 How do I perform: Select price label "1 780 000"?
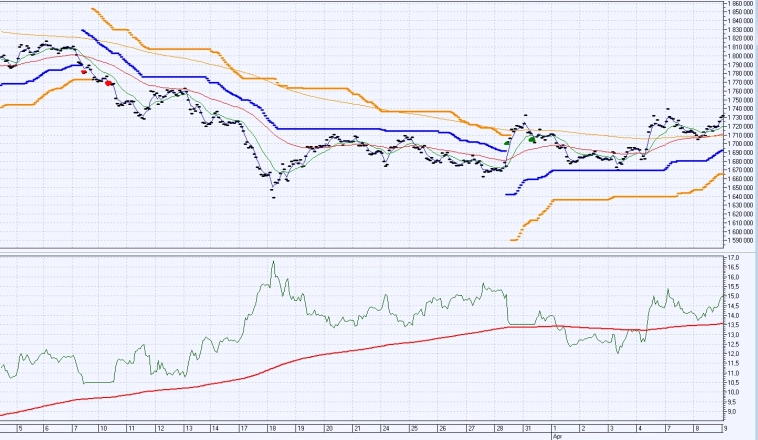(x=741, y=73)
